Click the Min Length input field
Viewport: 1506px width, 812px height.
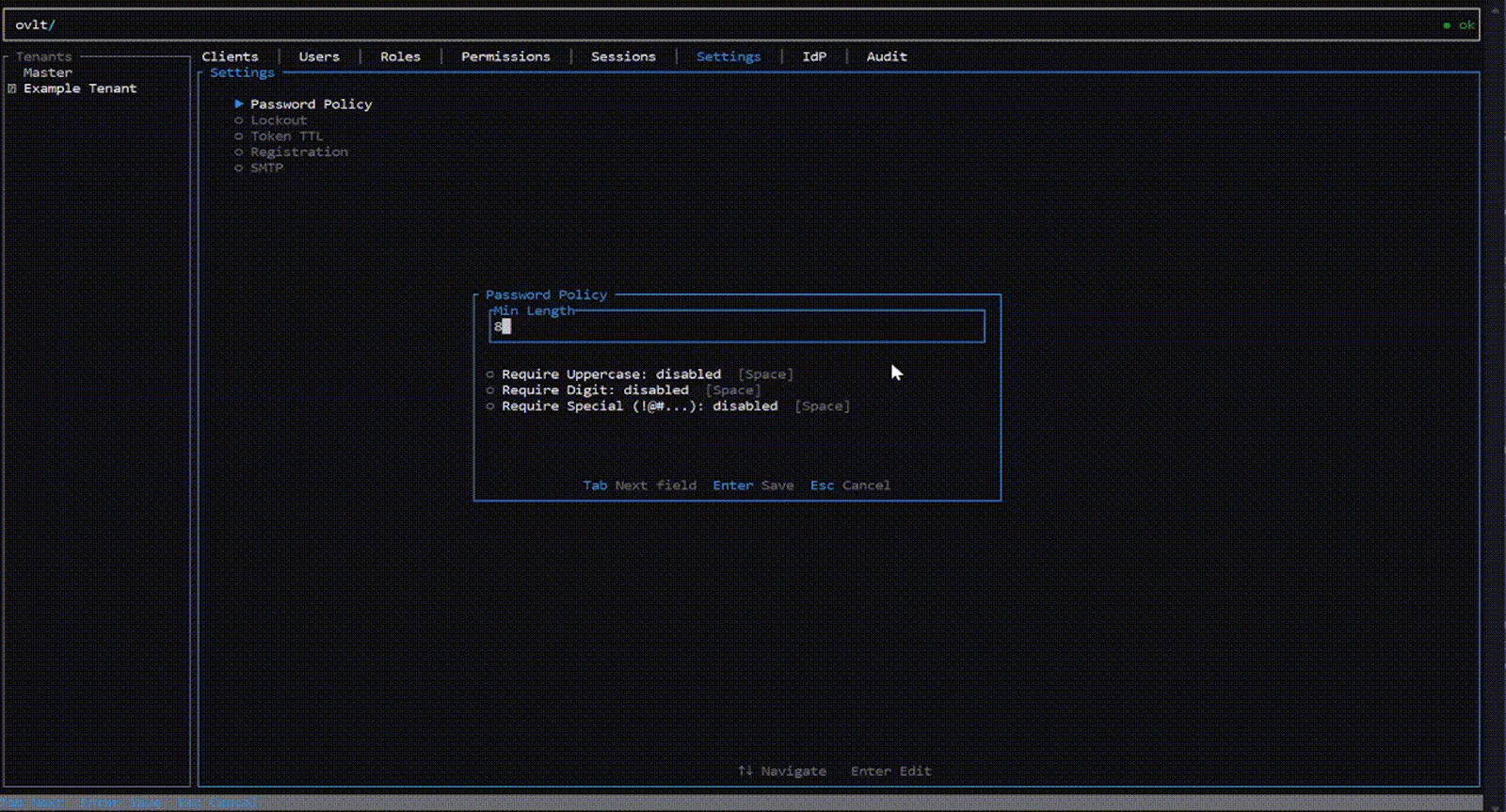pyautogui.click(x=737, y=326)
